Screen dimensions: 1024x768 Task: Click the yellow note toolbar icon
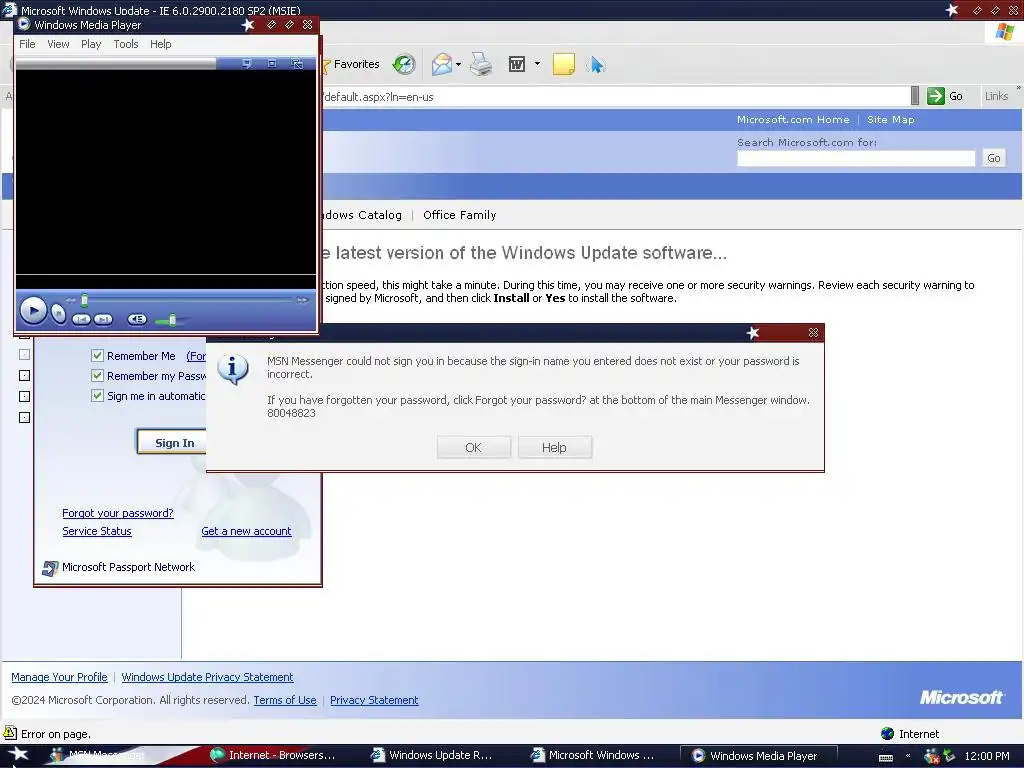point(564,64)
